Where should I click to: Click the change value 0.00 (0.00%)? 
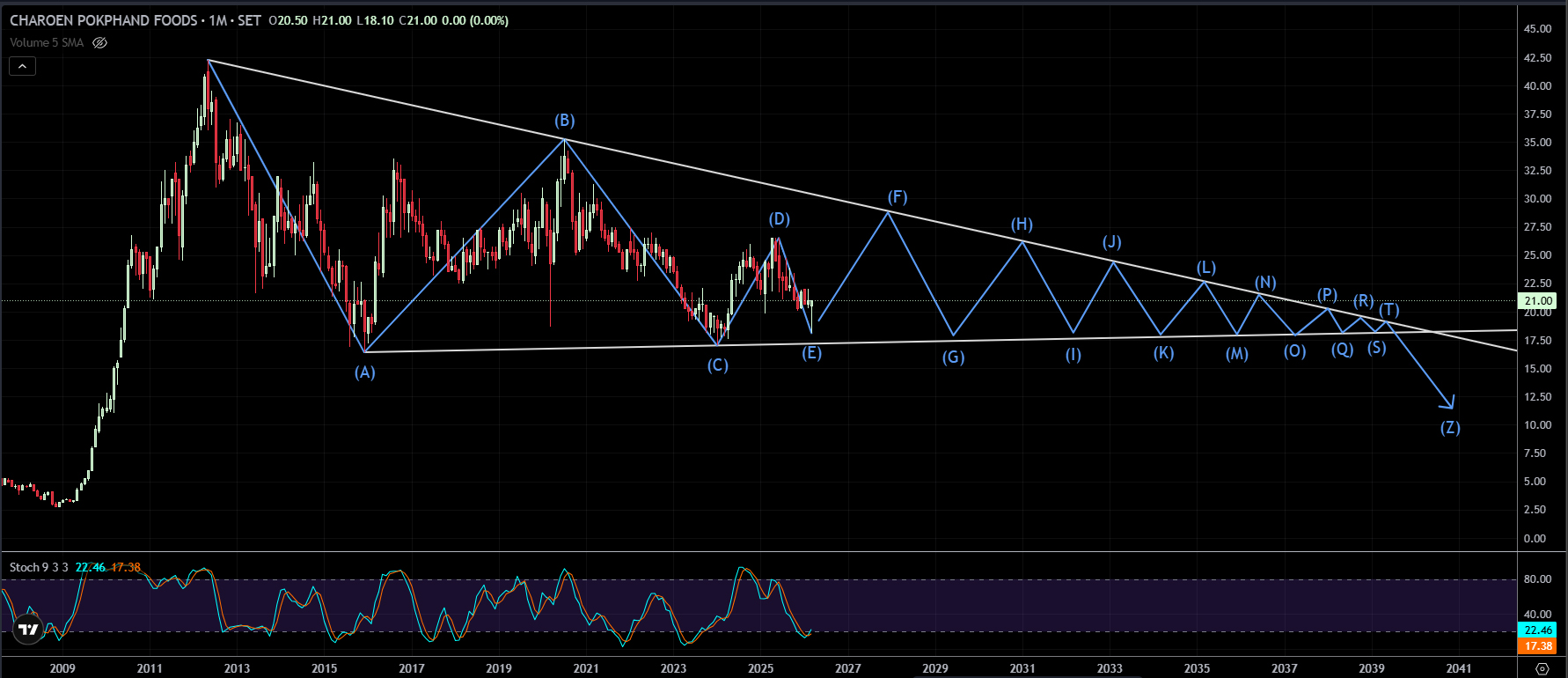tap(475, 20)
